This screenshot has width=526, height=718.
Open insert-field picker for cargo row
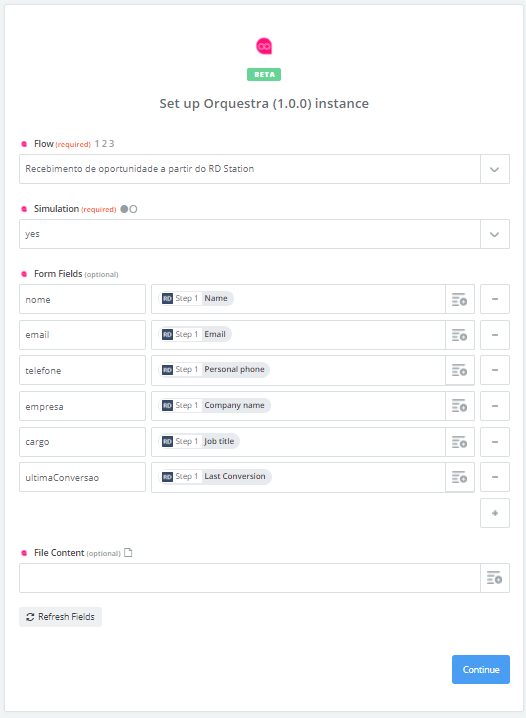click(460, 442)
